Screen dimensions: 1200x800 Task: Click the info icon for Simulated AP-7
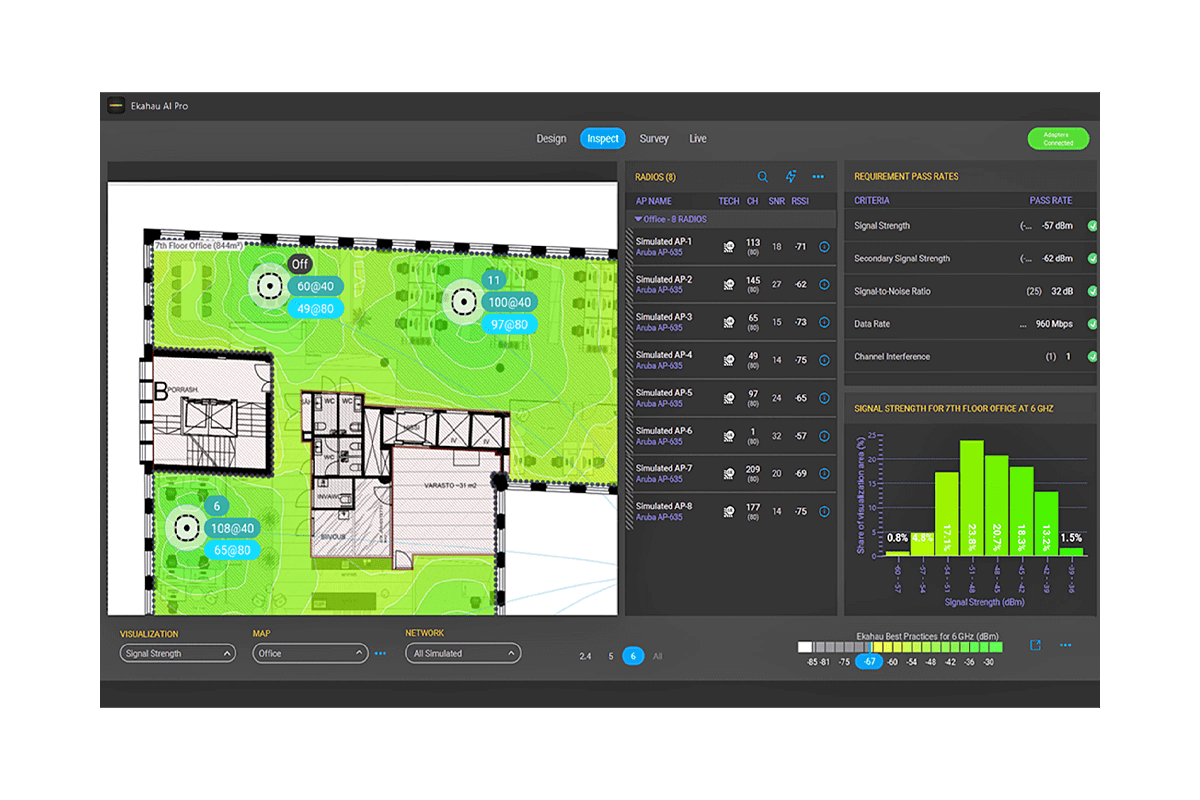click(x=824, y=474)
